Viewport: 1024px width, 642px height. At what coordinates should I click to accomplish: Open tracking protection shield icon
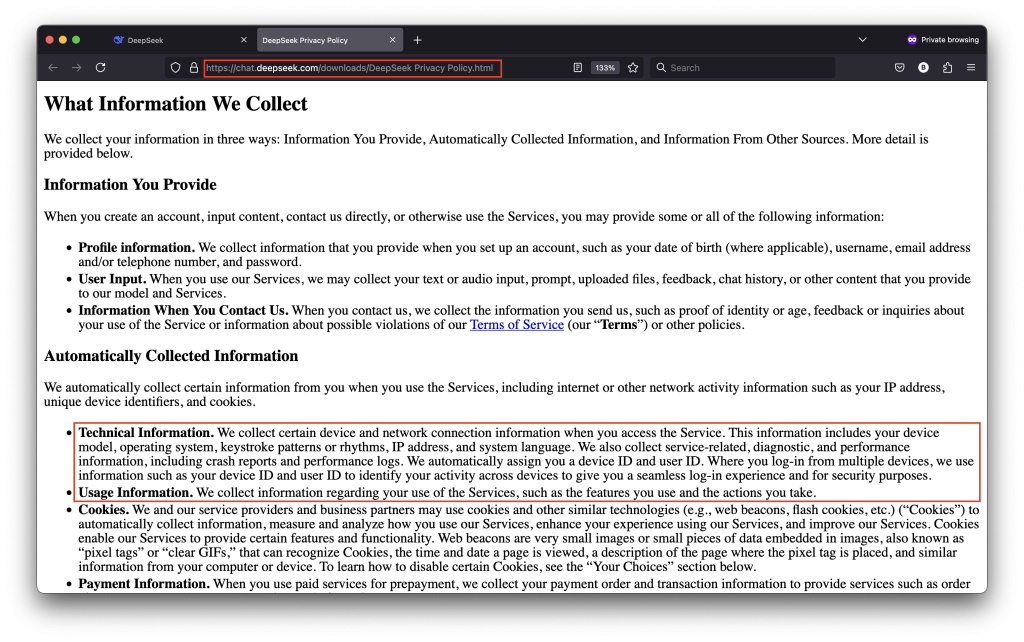(x=175, y=68)
